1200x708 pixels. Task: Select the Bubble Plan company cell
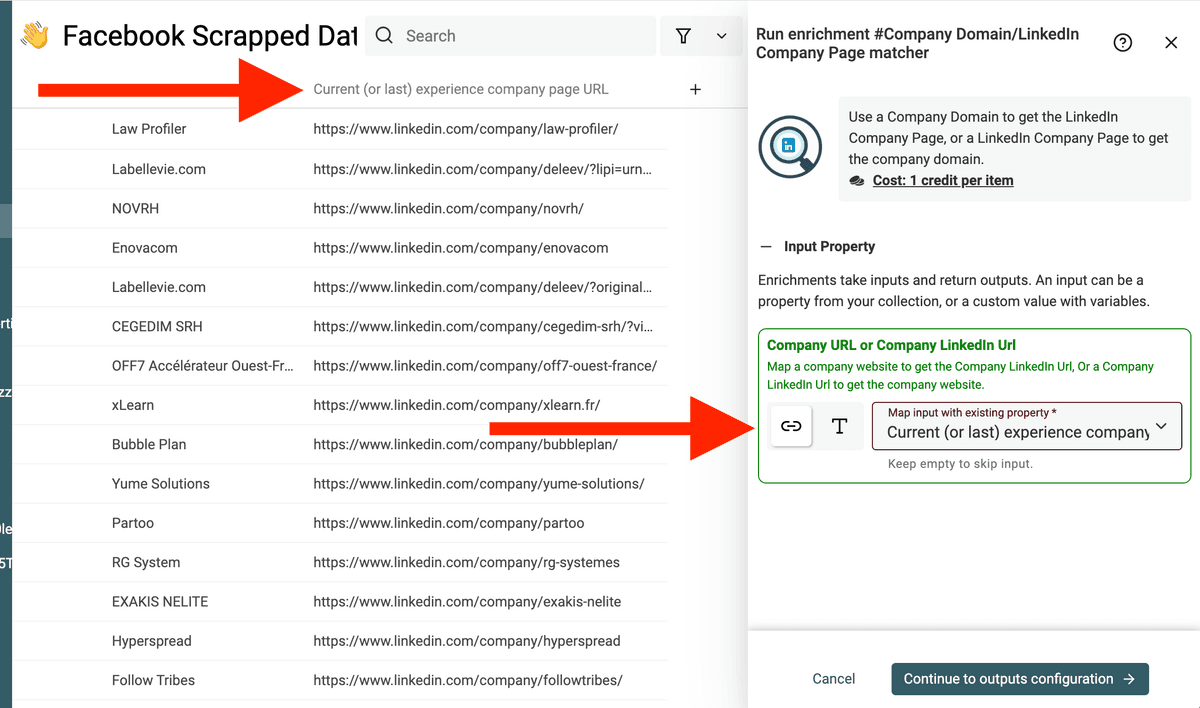click(x=149, y=444)
